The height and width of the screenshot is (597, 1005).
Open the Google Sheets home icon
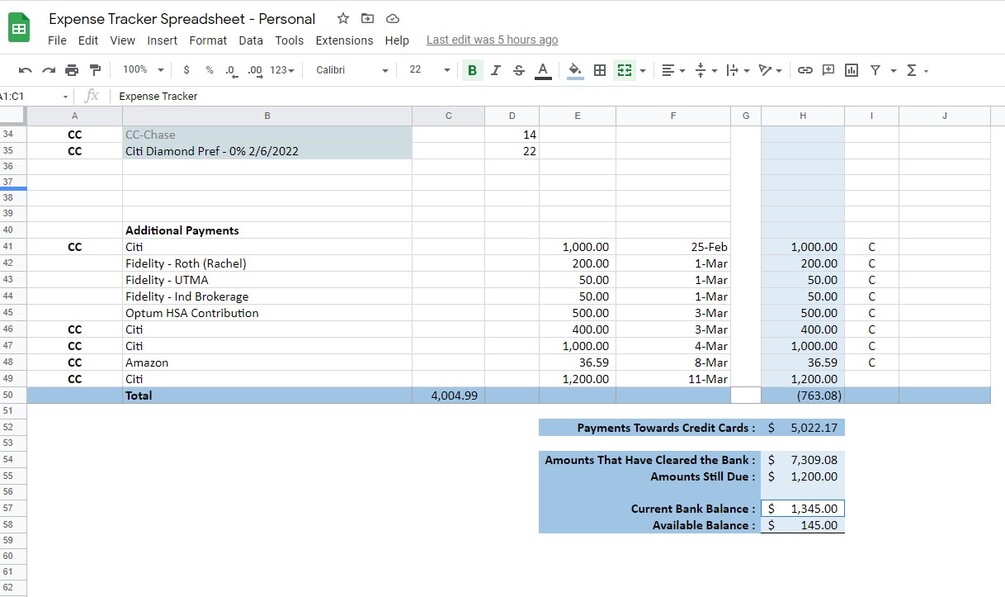tap(19, 28)
